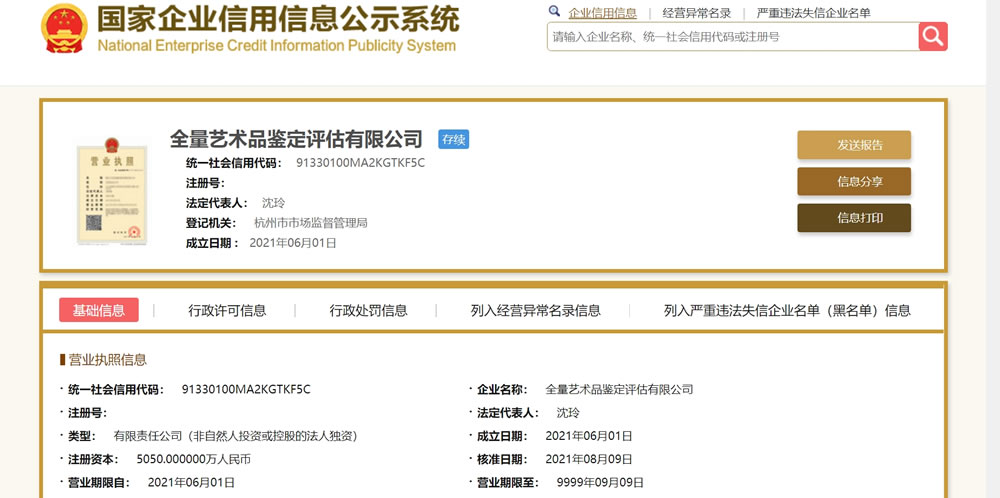
Task: Click credit code 91330100MA2KGTKF5C in header card
Action: (x=360, y=163)
